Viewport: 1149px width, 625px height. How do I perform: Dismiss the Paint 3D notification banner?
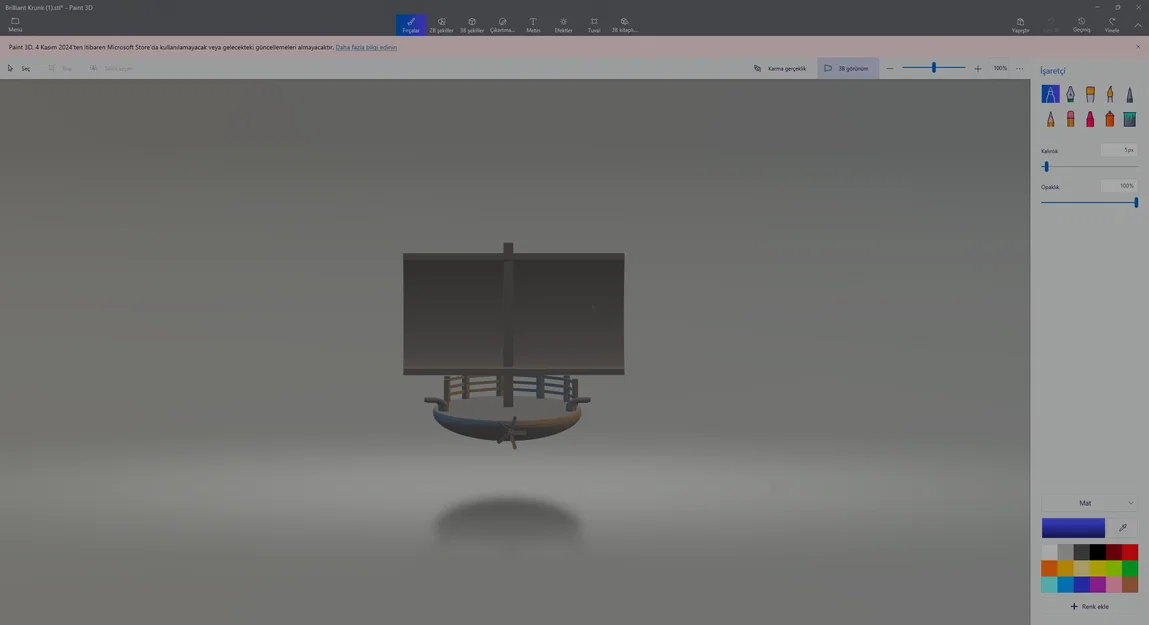1138,47
